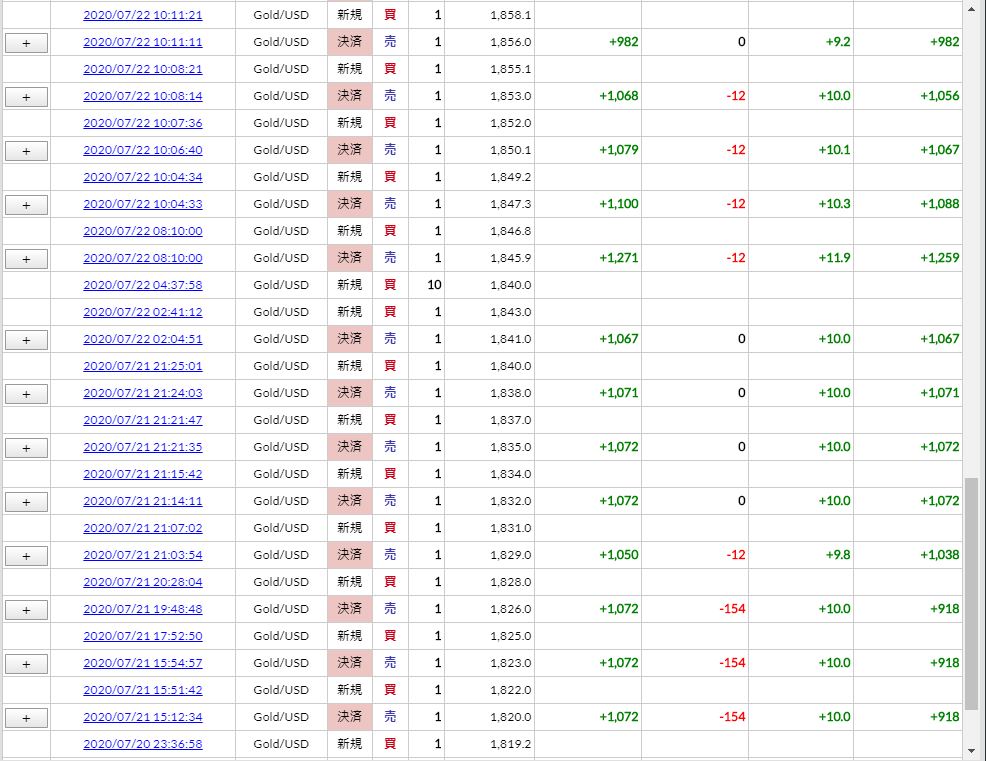
Task: Open order link 2020/07/22 04:37:58
Action: [x=143, y=286]
